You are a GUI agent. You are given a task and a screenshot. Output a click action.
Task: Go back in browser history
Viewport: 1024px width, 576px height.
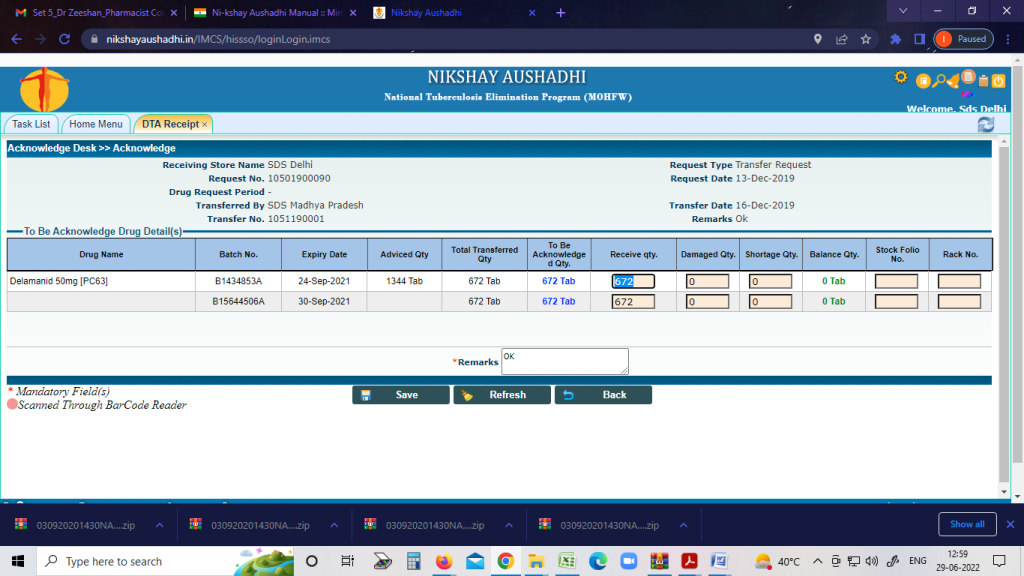(16, 39)
